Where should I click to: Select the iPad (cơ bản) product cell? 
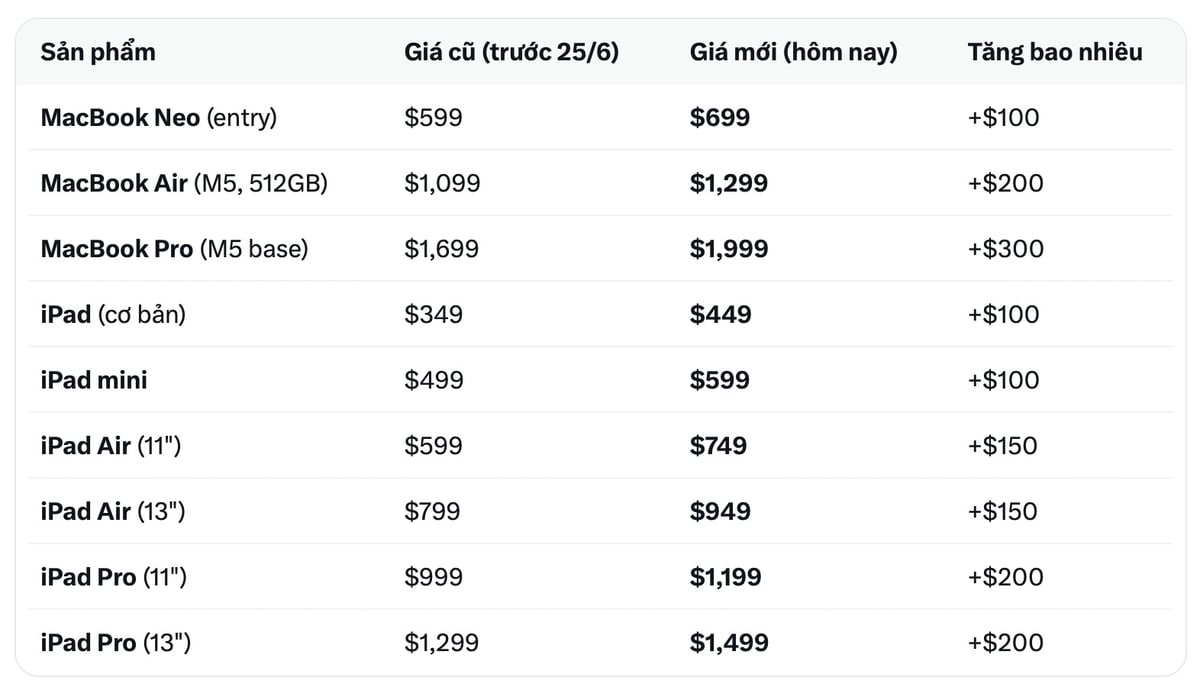(x=113, y=315)
